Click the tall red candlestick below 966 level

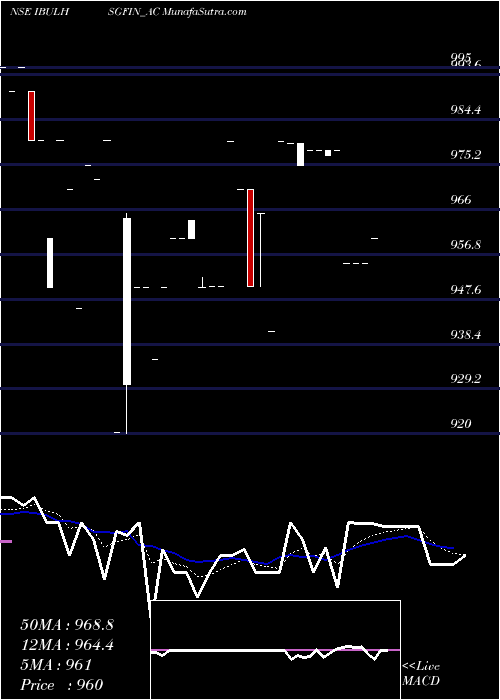pos(250,238)
